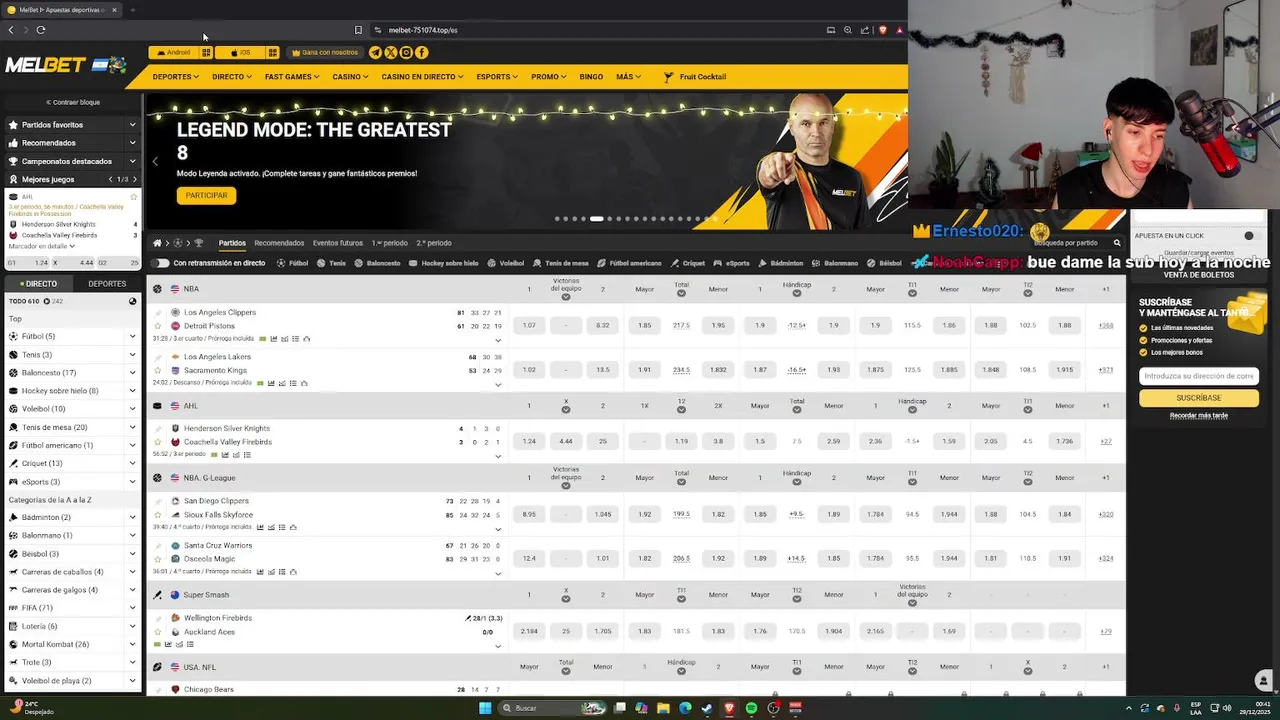This screenshot has width=1280, height=720.
Task: Filter events by Críquet sport
Action: [x=688, y=263]
